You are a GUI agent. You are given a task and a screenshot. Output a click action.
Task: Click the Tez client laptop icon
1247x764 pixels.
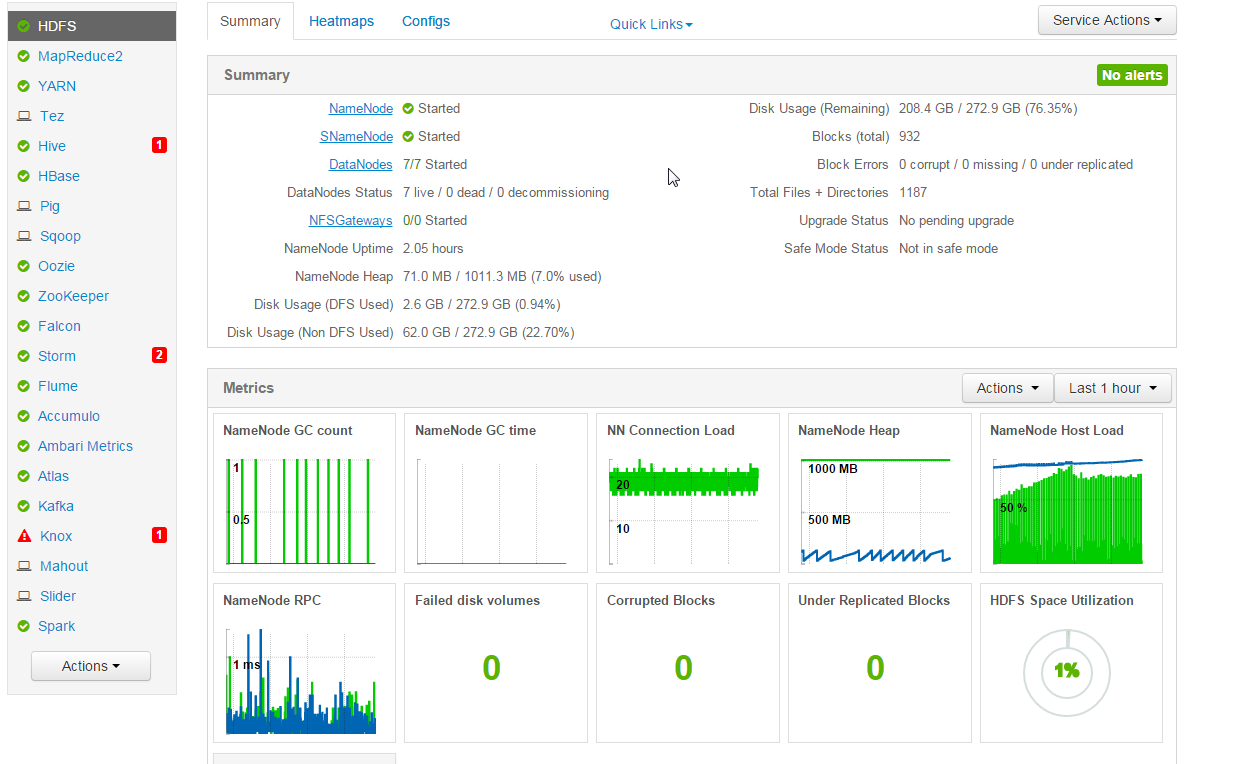pyautogui.click(x=24, y=116)
